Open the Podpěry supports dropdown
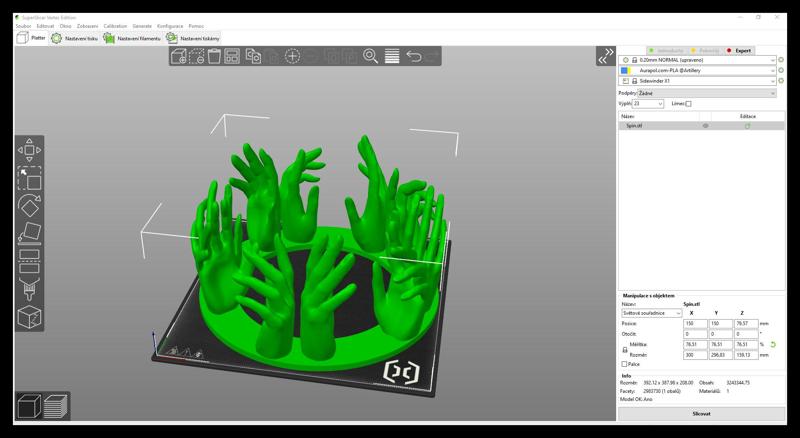Viewport: 800px width, 438px height. tap(707, 93)
